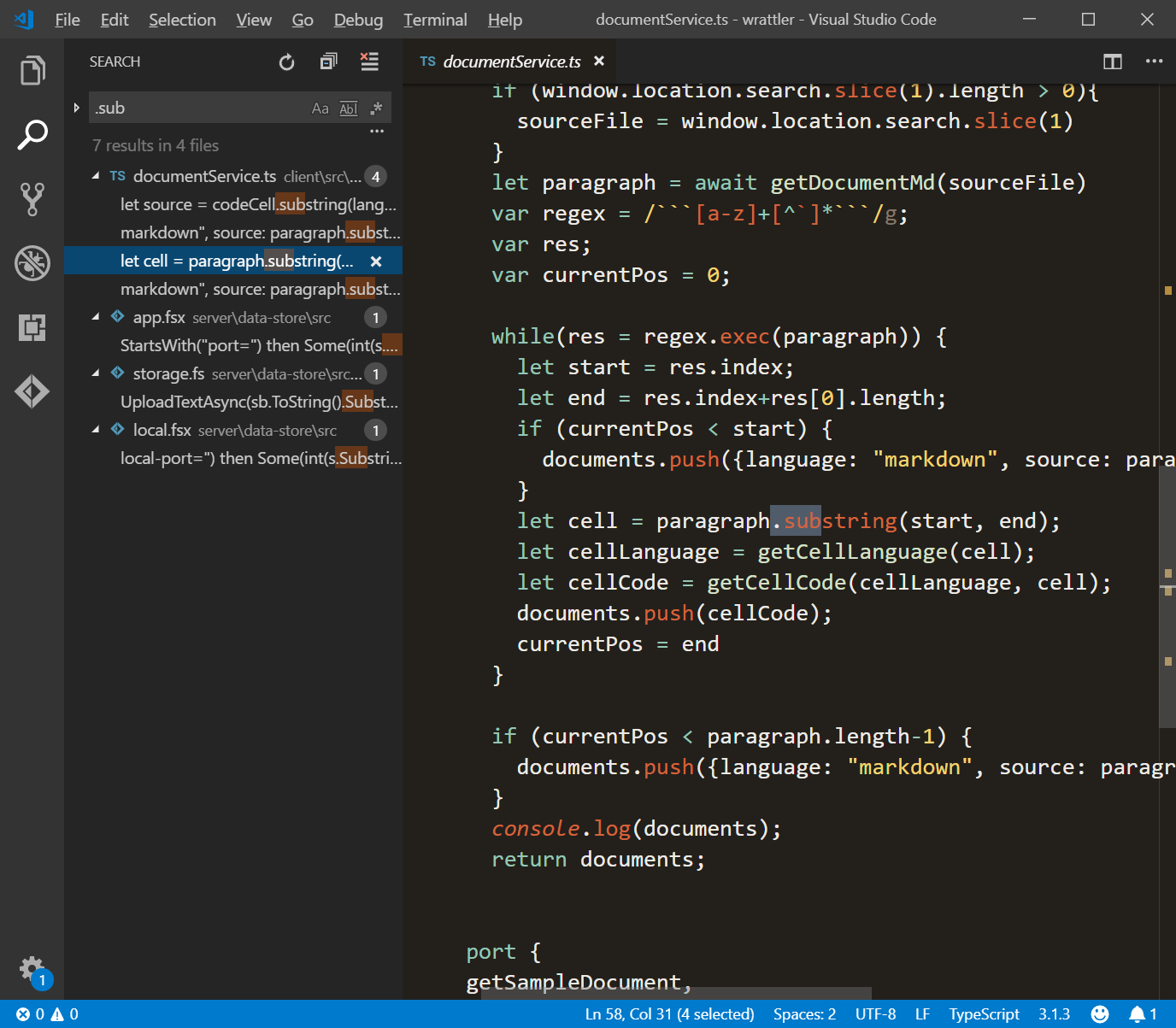Open the editor More Actions menu
Image resolution: width=1176 pixels, height=1028 pixels.
click(1154, 62)
